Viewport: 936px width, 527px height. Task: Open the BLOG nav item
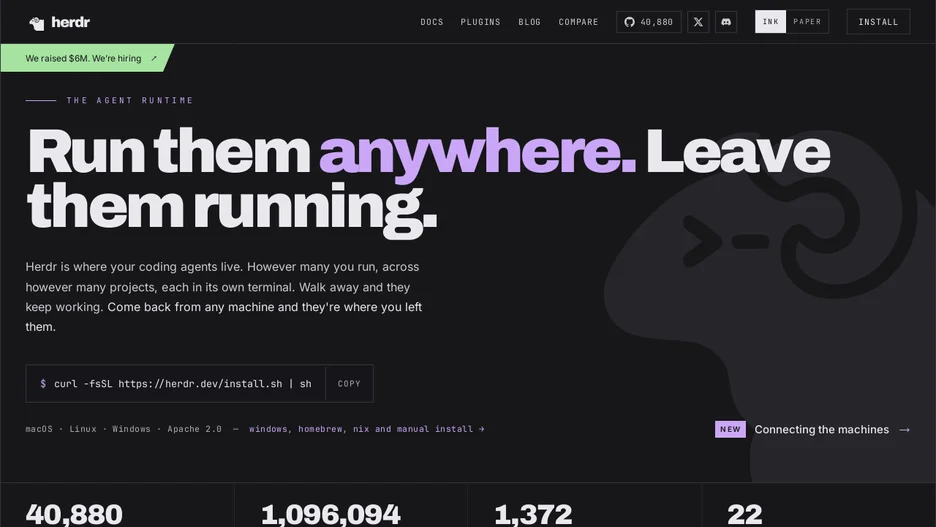click(529, 22)
